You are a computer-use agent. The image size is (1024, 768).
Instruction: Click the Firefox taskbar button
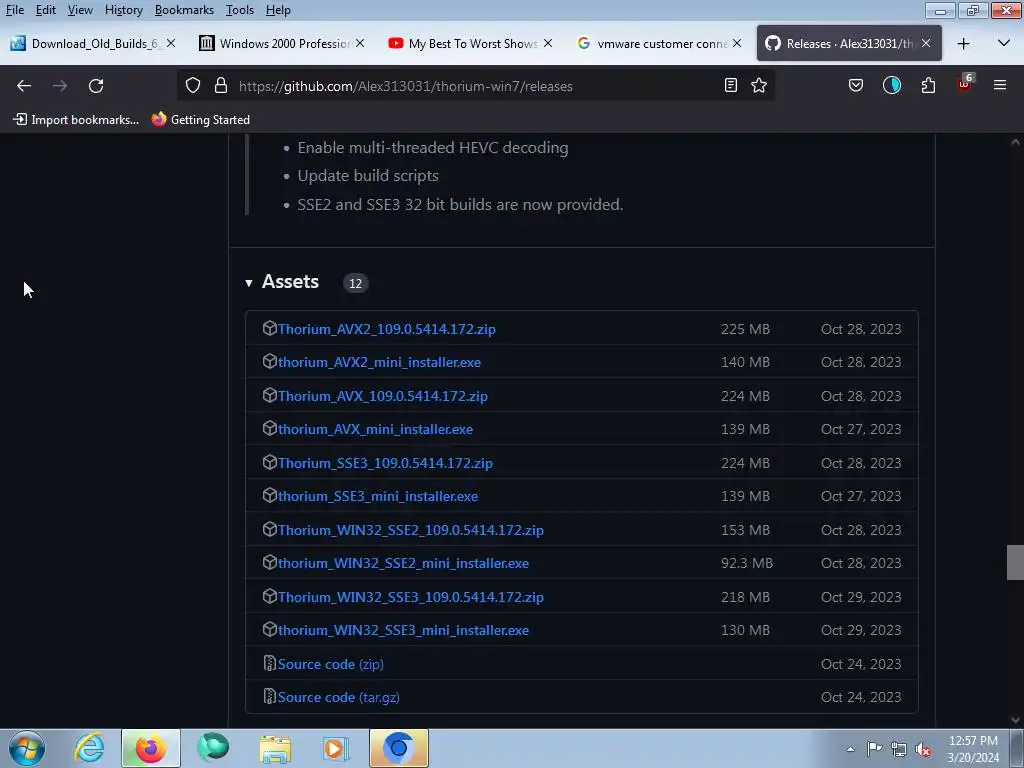coord(151,748)
